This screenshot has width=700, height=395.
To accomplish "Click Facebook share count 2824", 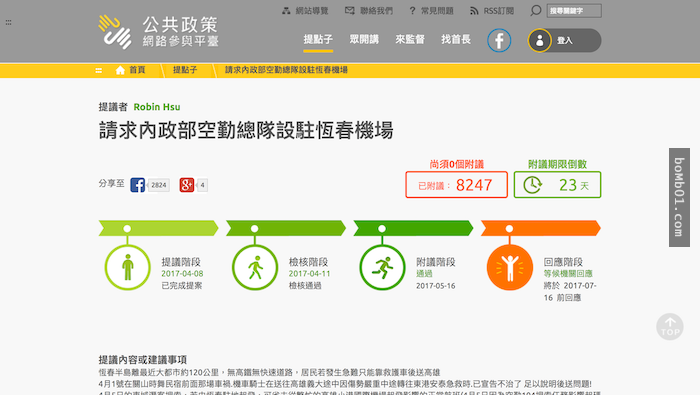I will (x=159, y=185).
